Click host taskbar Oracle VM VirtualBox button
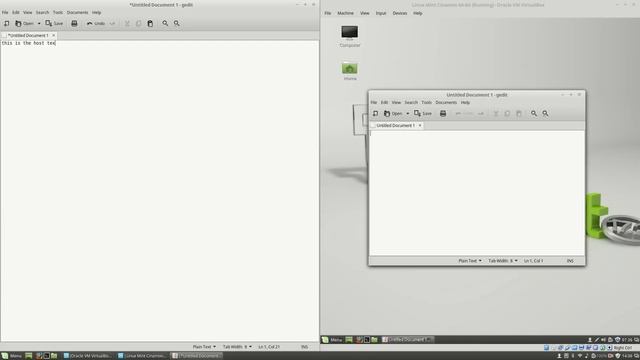This screenshot has height=360, width=640. click(88, 356)
